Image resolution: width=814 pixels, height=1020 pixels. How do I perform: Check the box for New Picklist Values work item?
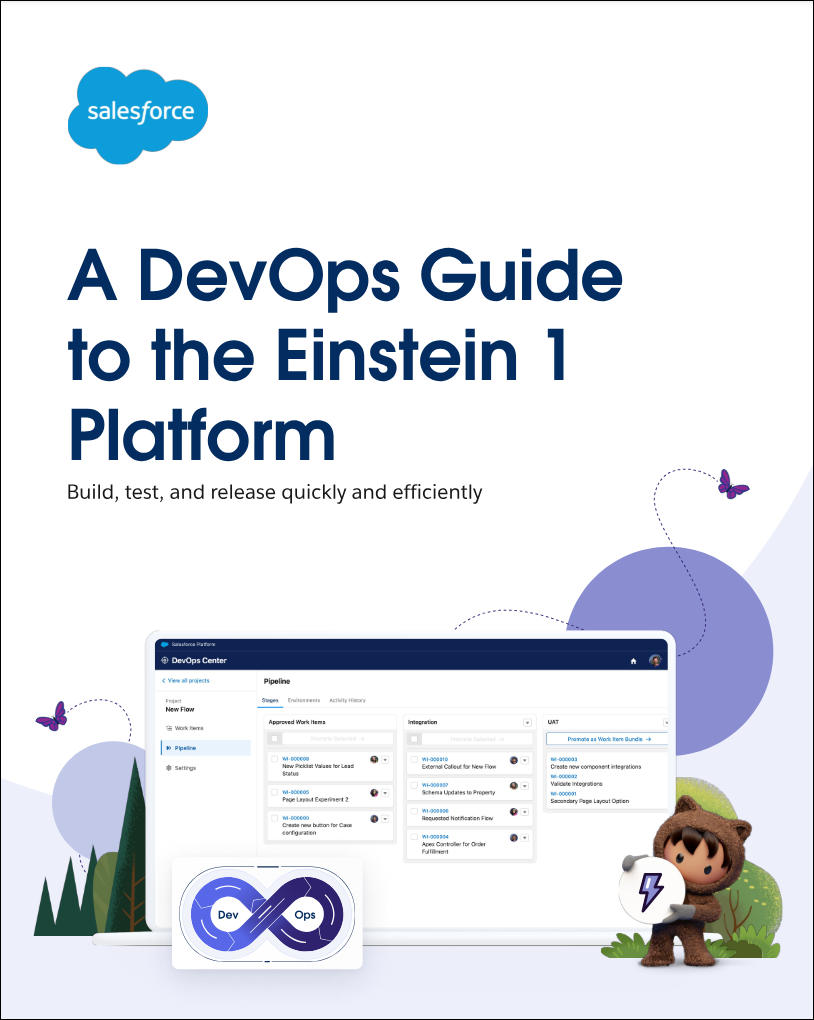pyautogui.click(x=274, y=760)
